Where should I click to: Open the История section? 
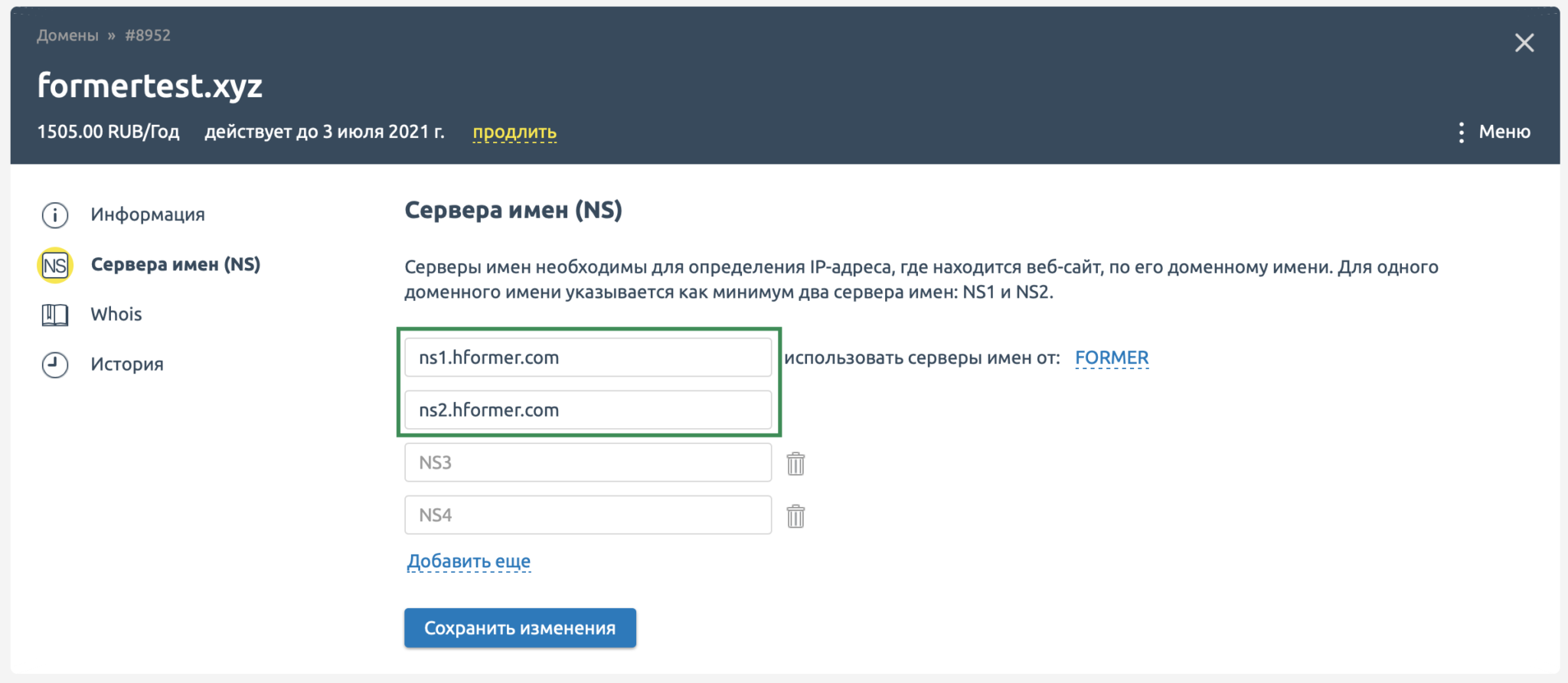click(x=127, y=364)
